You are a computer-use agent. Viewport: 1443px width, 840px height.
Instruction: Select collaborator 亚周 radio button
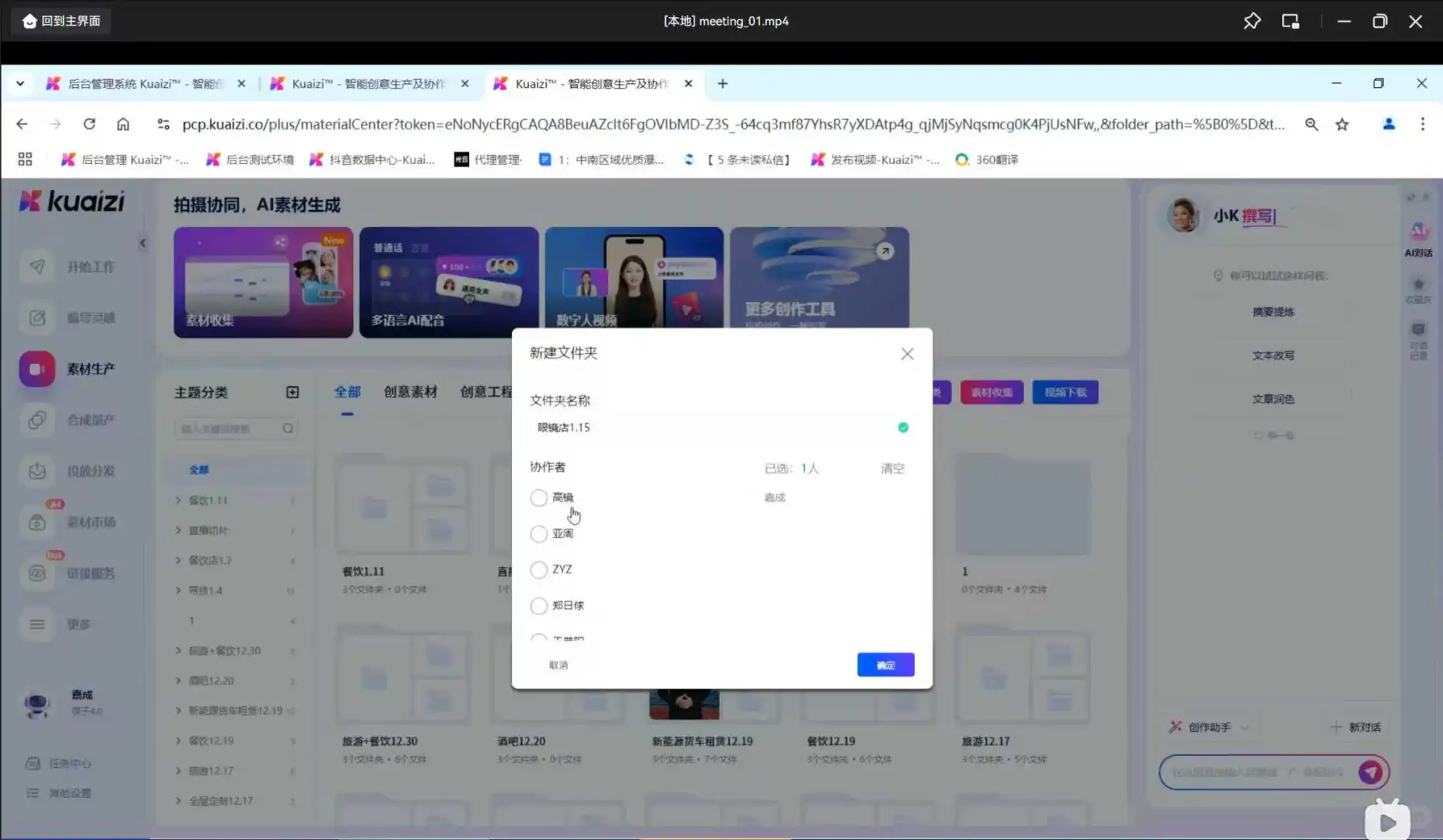pyautogui.click(x=538, y=534)
